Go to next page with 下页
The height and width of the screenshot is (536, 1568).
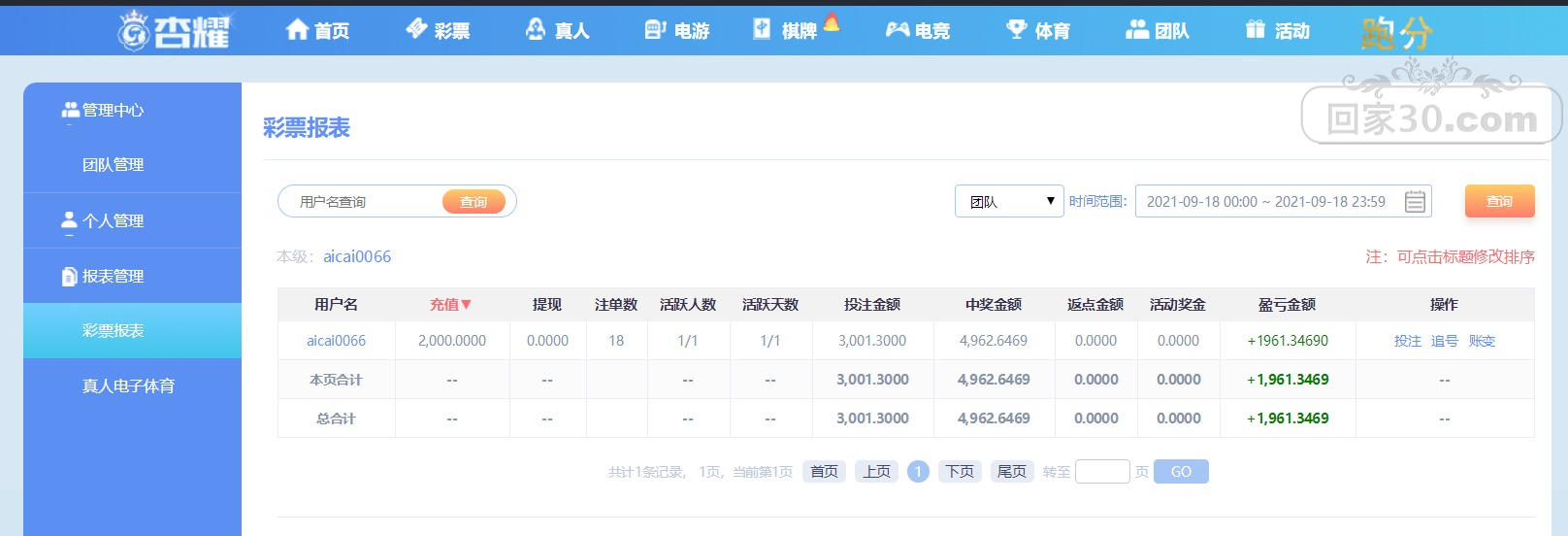pos(960,472)
